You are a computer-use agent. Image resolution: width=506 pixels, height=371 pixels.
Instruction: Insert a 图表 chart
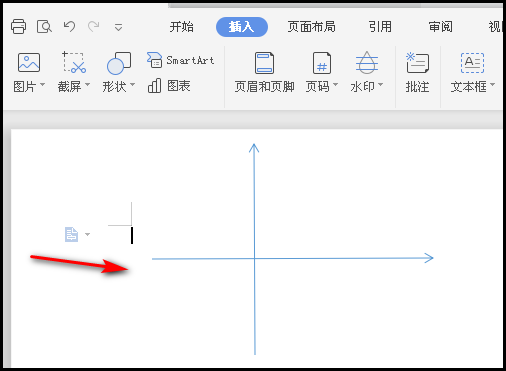tap(169, 86)
